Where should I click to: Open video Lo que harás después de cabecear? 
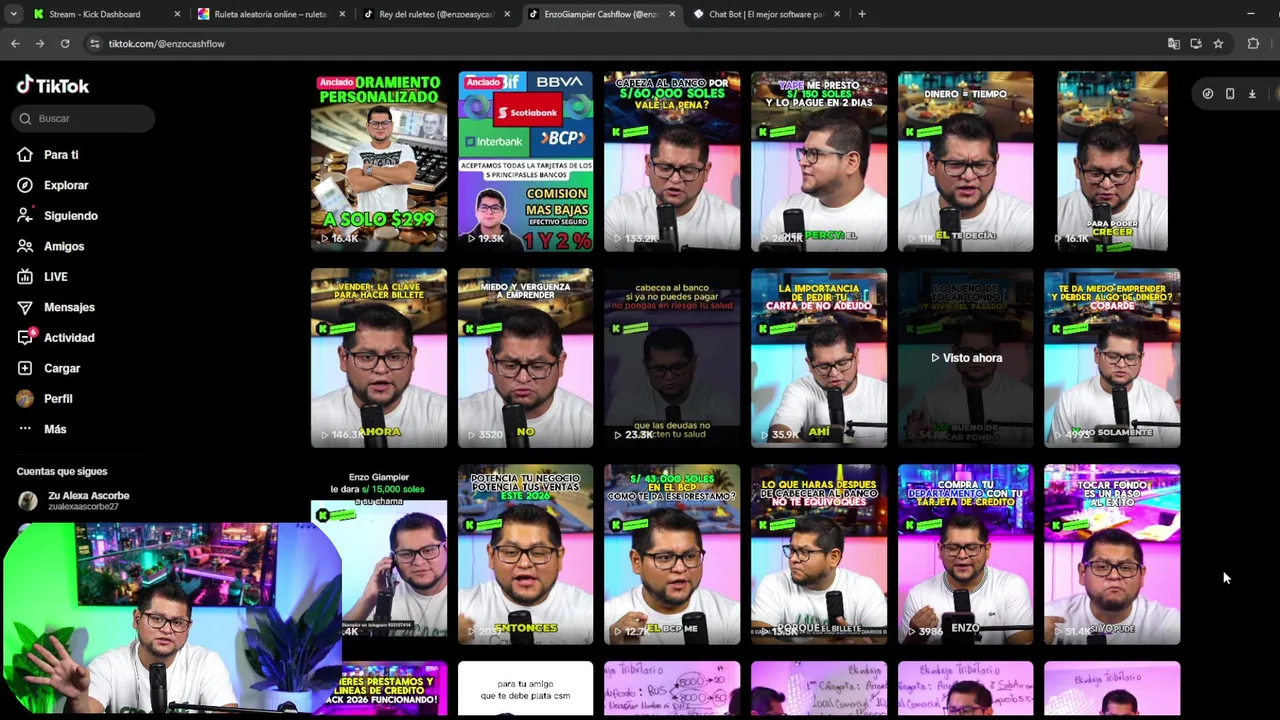click(819, 554)
